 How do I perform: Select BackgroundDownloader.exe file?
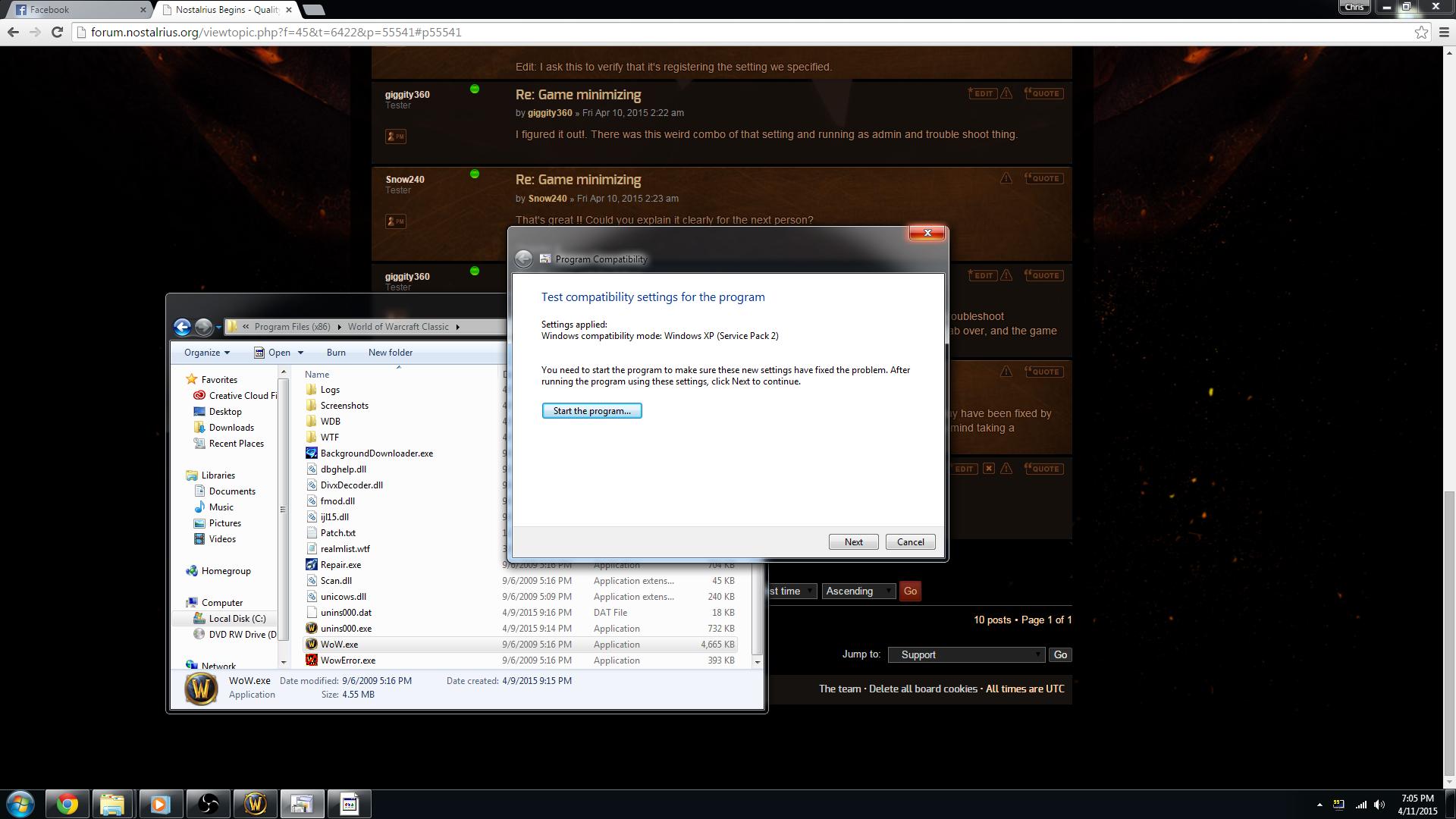(x=376, y=453)
